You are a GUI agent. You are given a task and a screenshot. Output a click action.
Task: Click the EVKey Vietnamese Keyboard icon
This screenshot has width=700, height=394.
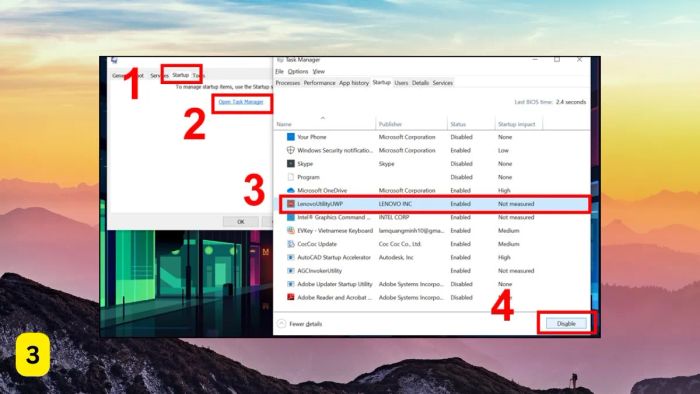point(291,230)
